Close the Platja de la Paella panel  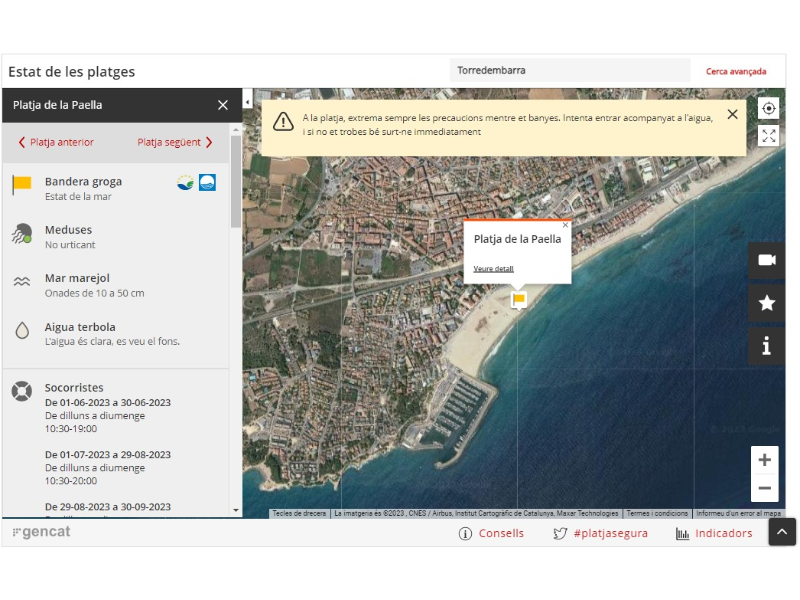[223, 105]
